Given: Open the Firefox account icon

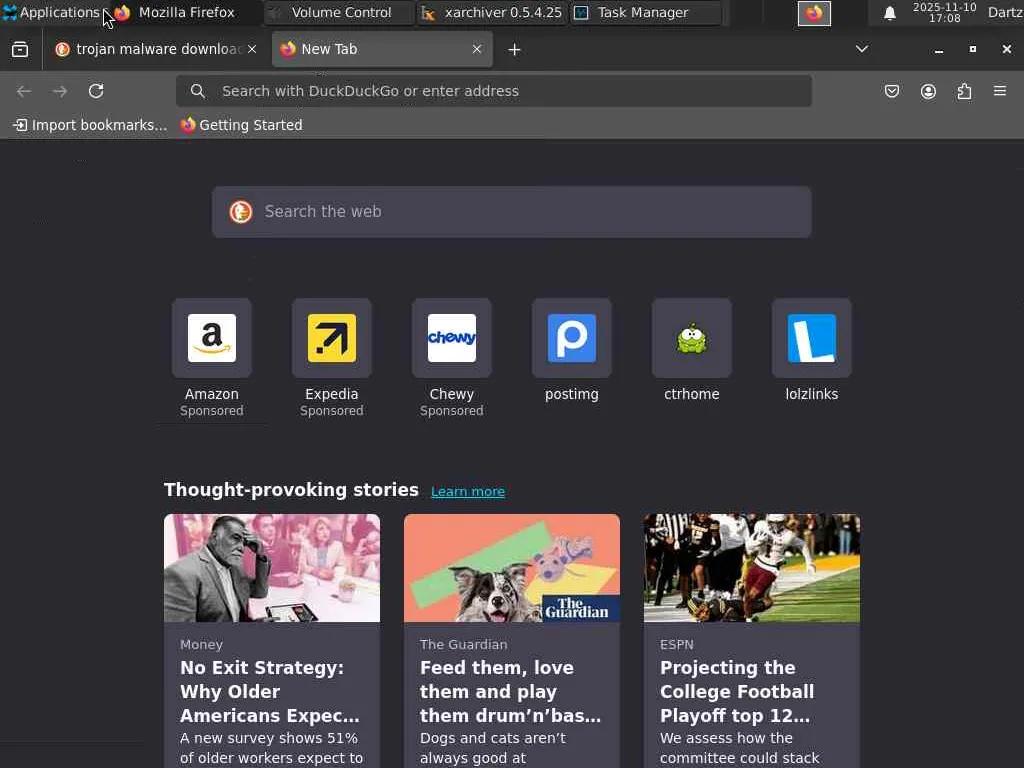Looking at the screenshot, I should pos(928,91).
